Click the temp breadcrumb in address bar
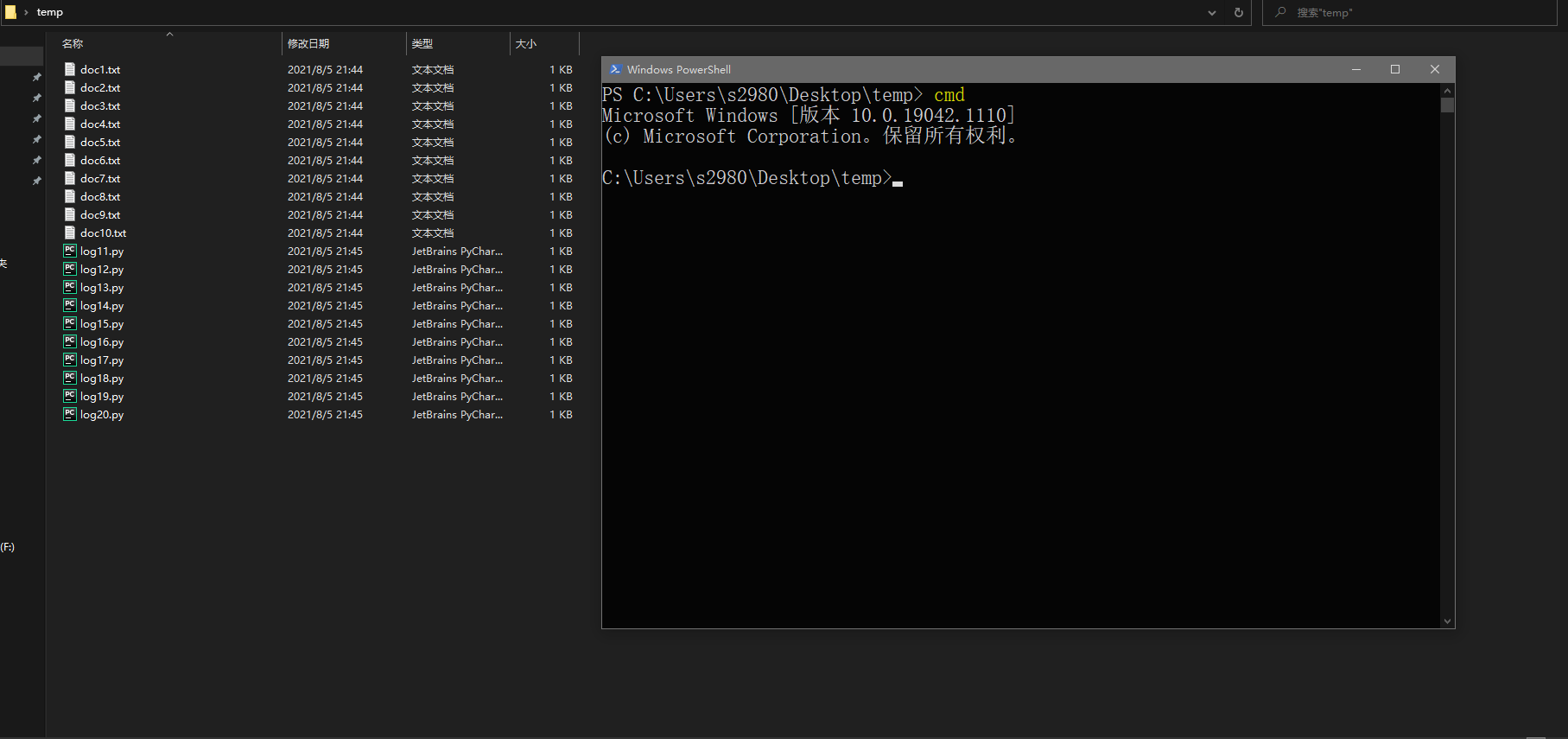Viewport: 1568px width, 739px height. (50, 12)
